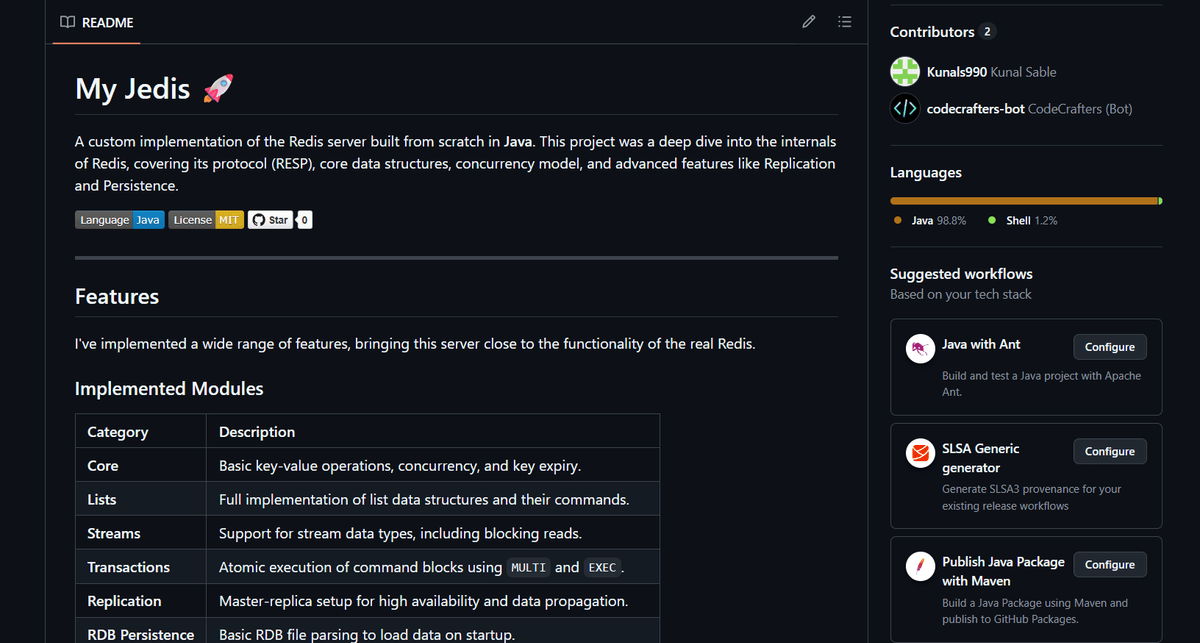
Task: Click the Language Java badge
Action: tap(120, 220)
